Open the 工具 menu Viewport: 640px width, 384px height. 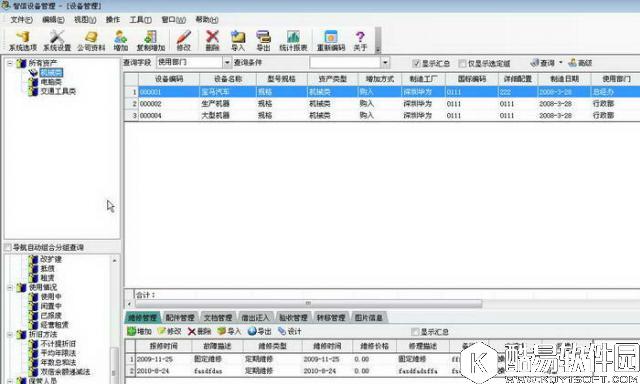[140, 20]
